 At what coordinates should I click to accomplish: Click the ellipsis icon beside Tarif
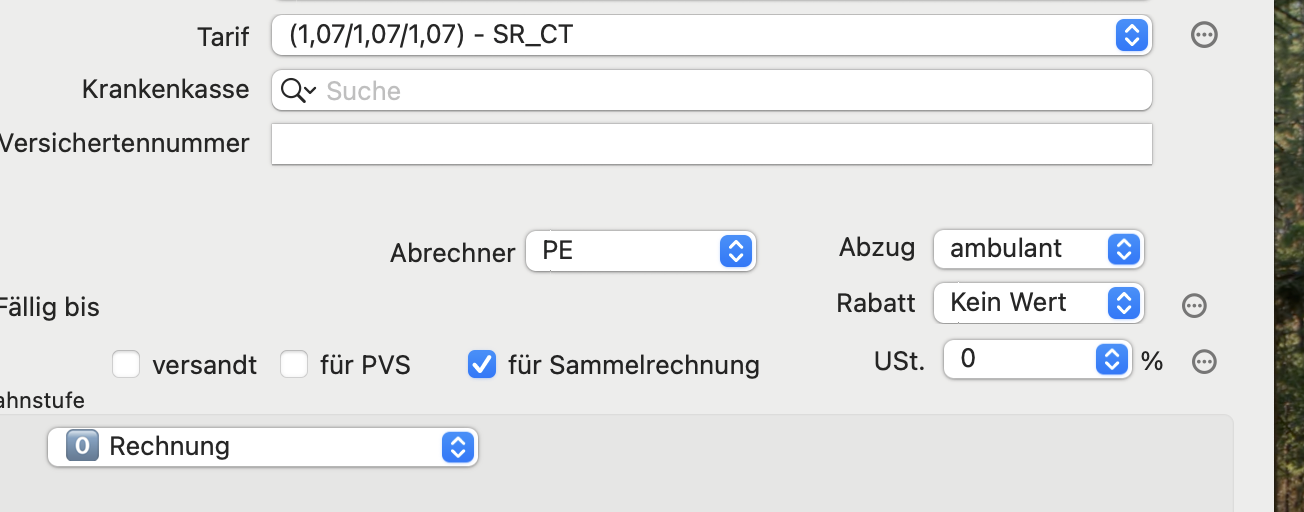click(1204, 36)
